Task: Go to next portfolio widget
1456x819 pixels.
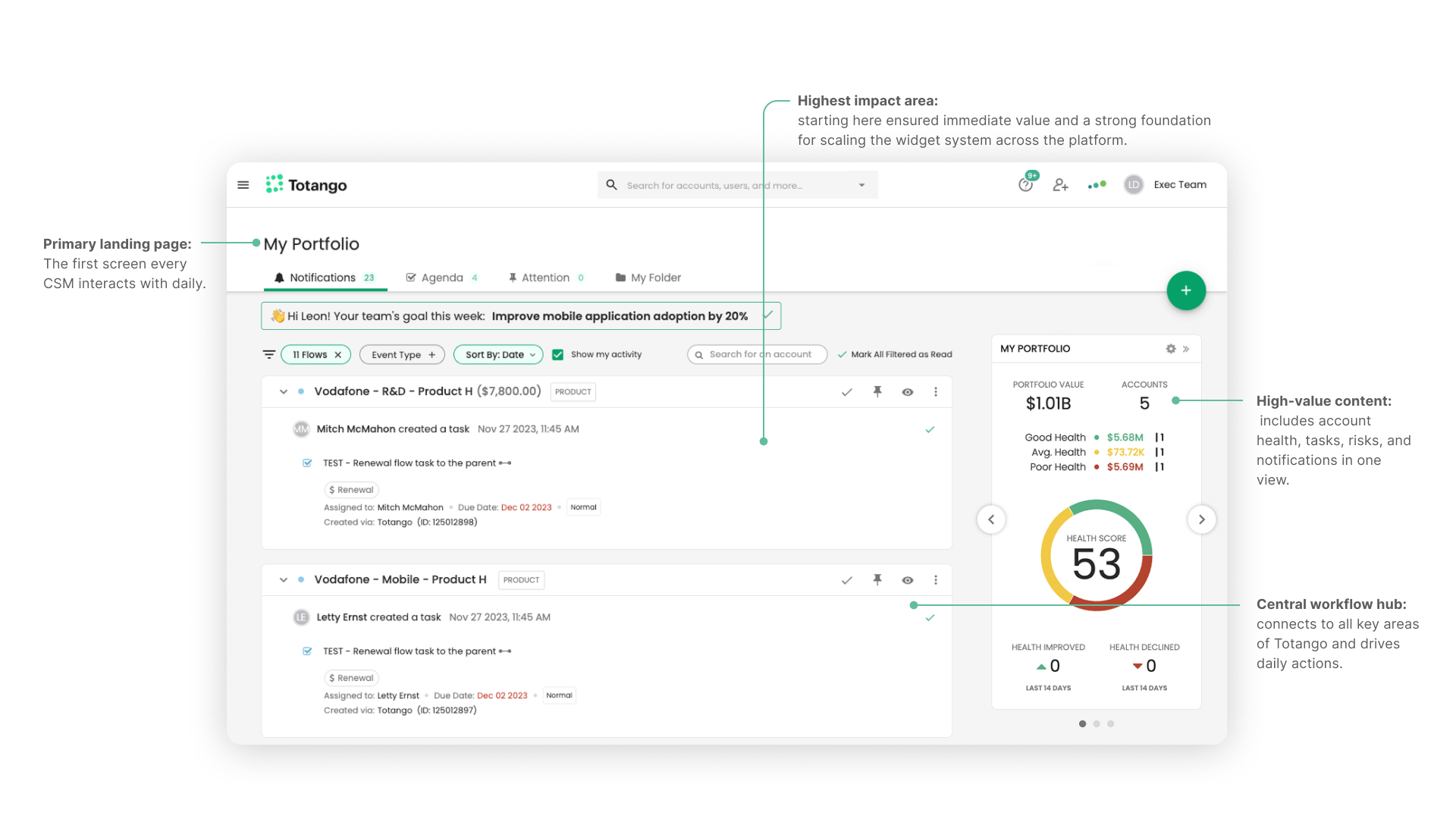Action: [1202, 519]
